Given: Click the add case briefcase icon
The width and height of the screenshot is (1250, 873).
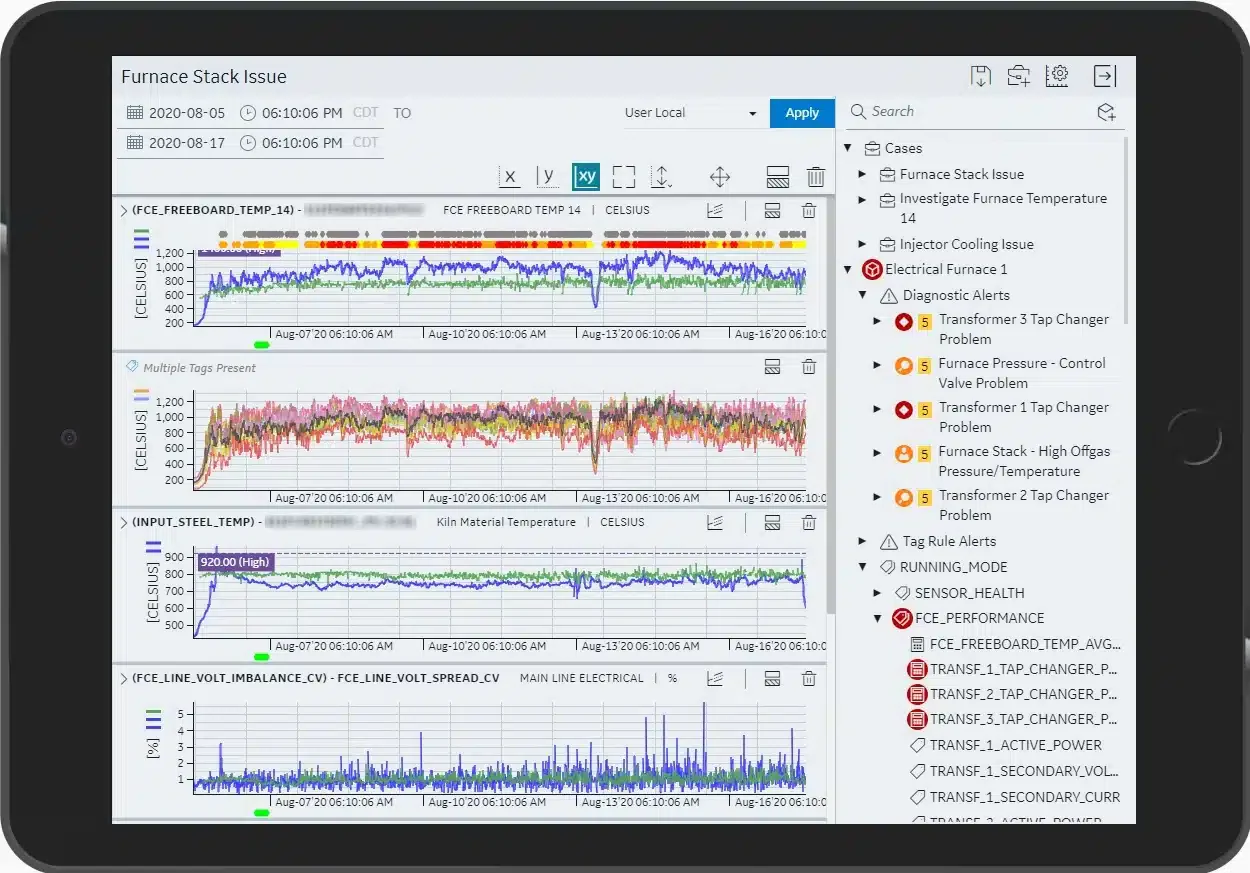Looking at the screenshot, I should click(1019, 76).
